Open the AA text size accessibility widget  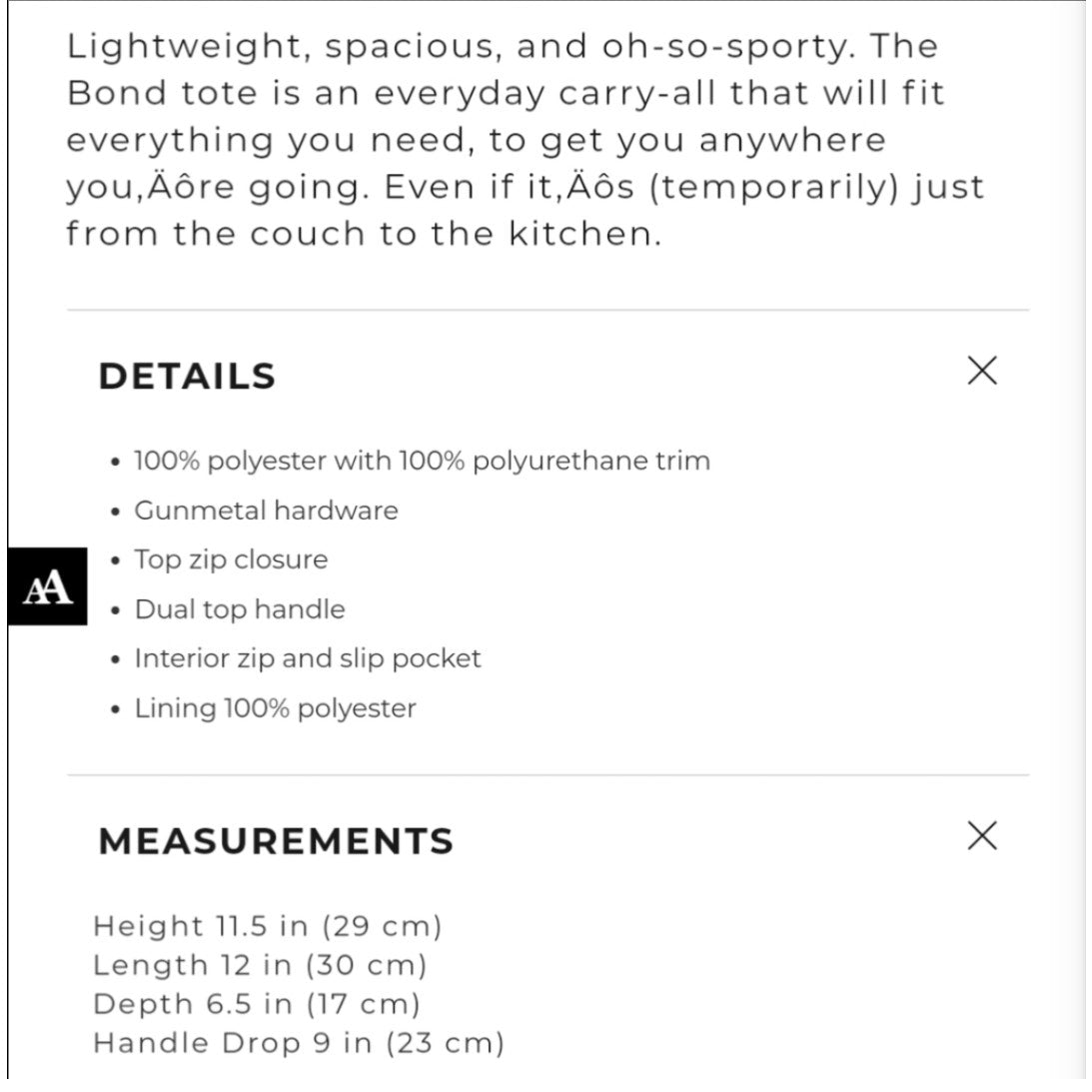pos(47,586)
